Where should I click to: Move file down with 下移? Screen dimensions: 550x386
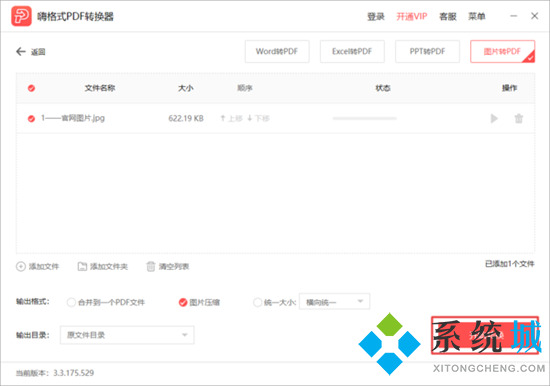[x=259, y=119]
